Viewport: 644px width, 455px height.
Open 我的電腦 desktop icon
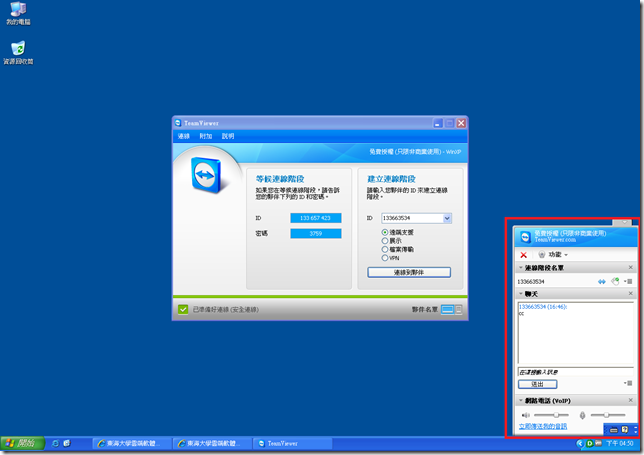pyautogui.click(x=18, y=14)
